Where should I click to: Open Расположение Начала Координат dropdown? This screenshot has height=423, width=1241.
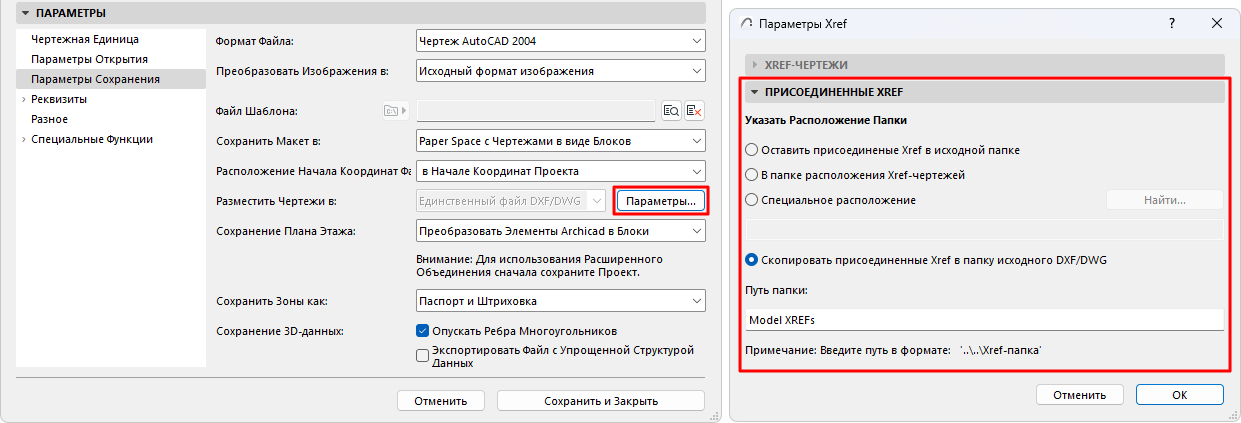tap(560, 171)
